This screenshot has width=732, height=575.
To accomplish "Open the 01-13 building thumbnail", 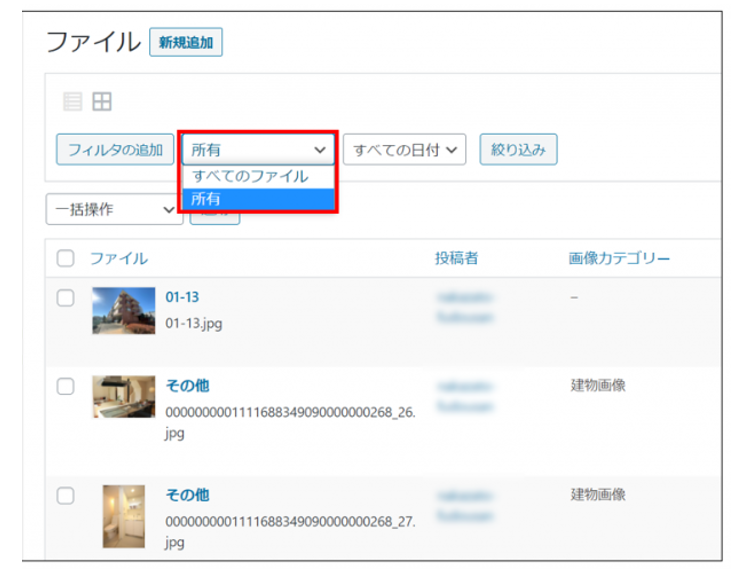I will coord(123,310).
